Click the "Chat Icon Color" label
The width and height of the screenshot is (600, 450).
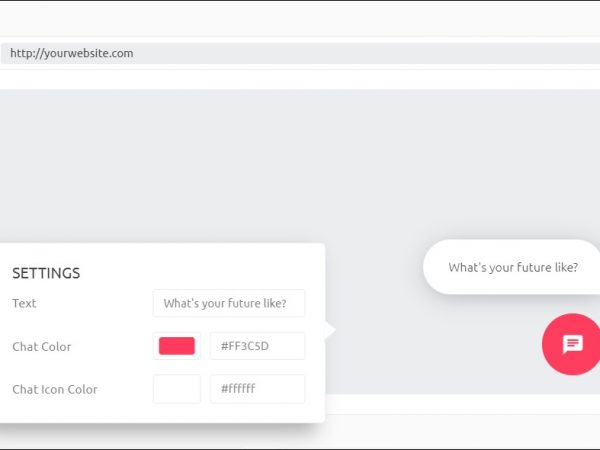(55, 389)
